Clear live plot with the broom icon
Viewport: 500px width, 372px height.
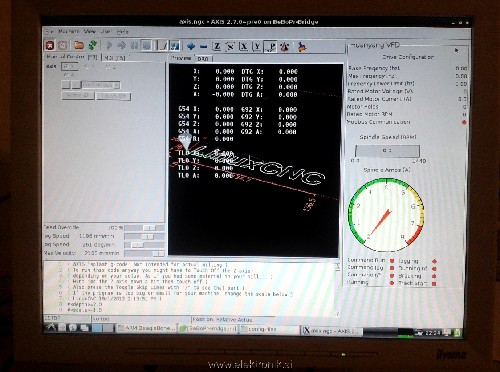click(302, 47)
